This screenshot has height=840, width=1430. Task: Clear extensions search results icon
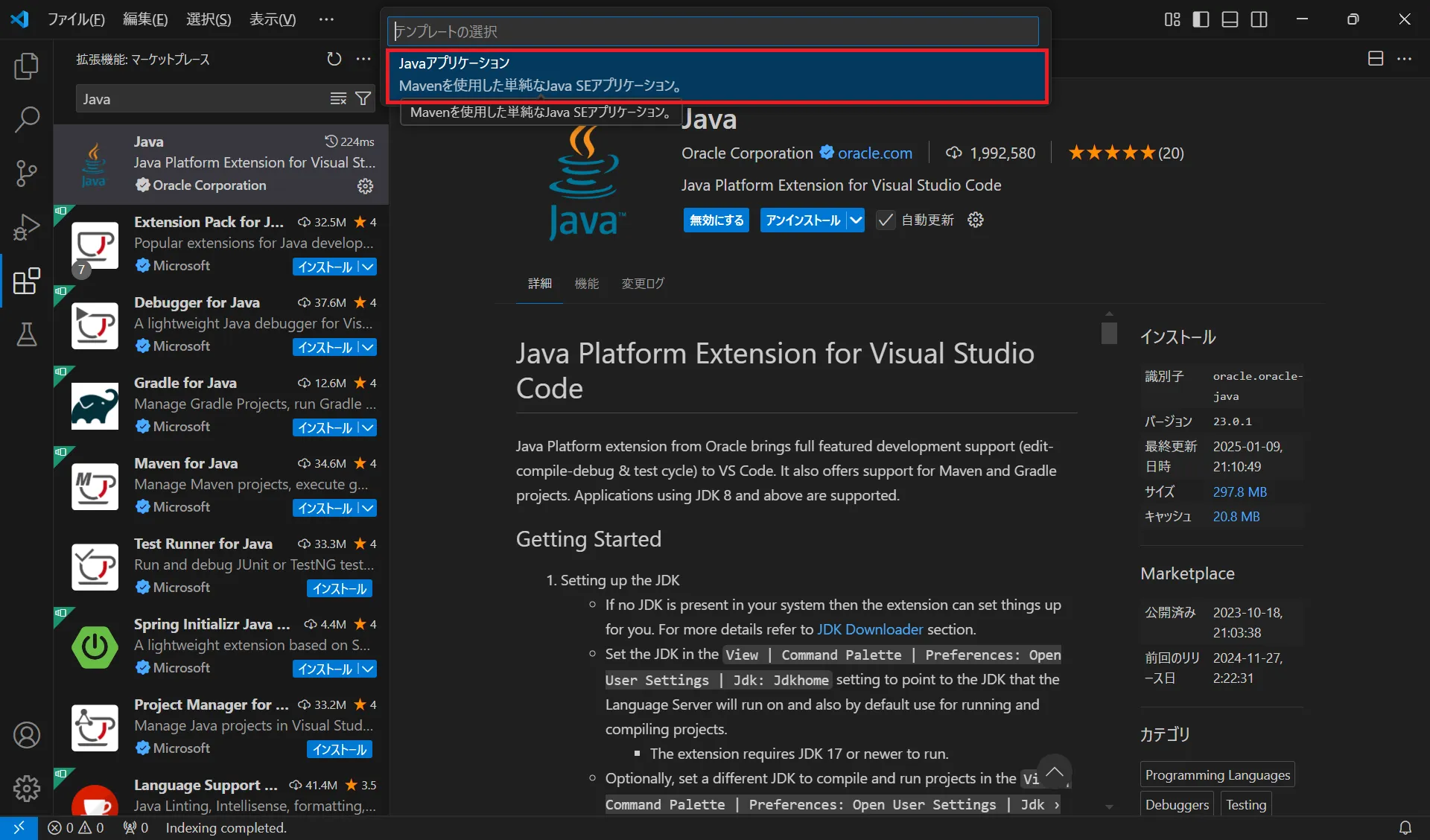(x=338, y=99)
